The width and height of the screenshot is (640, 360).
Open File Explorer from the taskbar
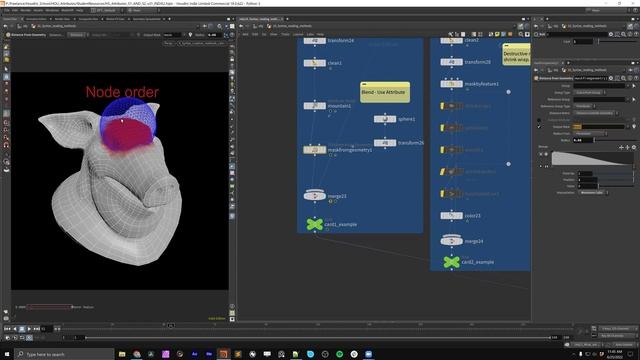[x=122, y=354]
